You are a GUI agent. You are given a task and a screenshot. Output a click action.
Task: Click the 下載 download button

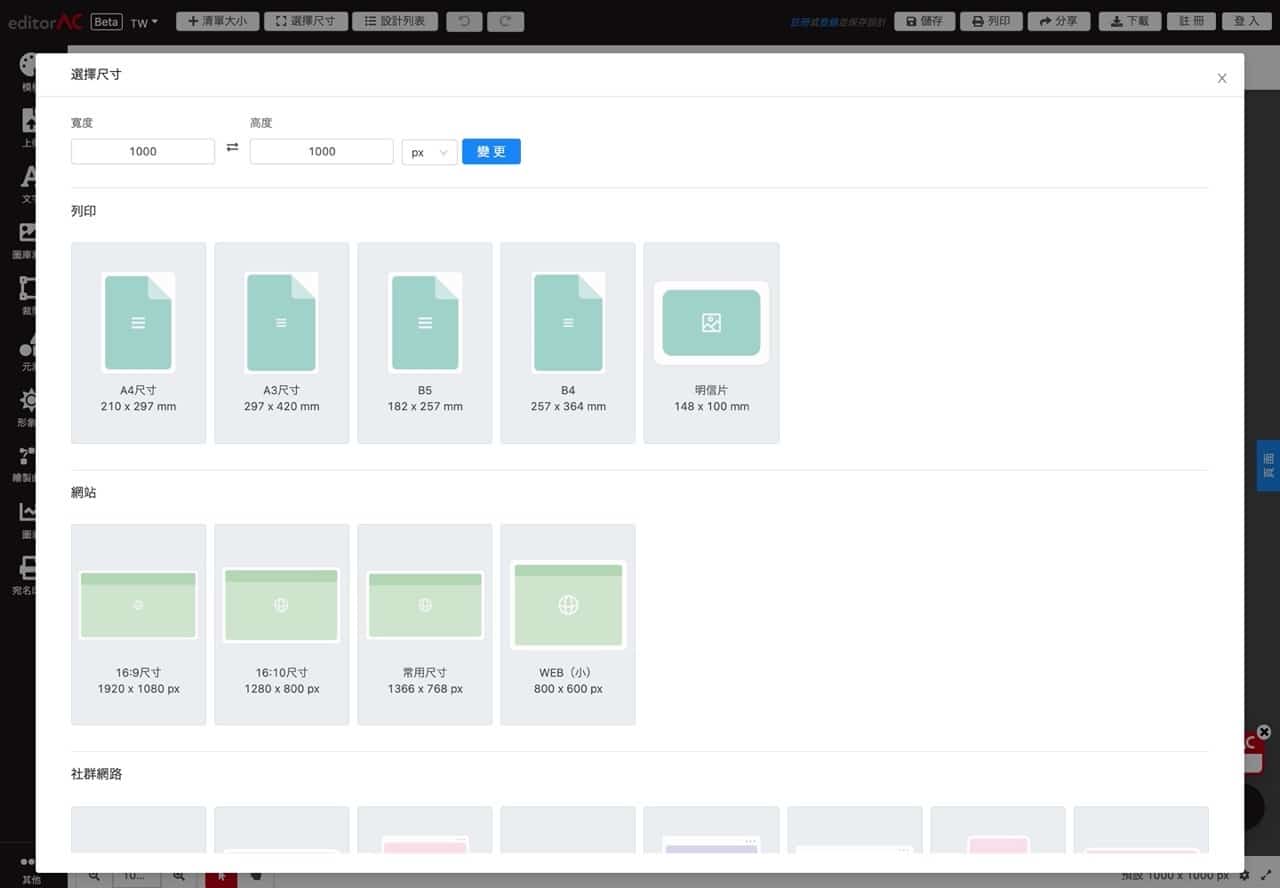tap(1130, 21)
